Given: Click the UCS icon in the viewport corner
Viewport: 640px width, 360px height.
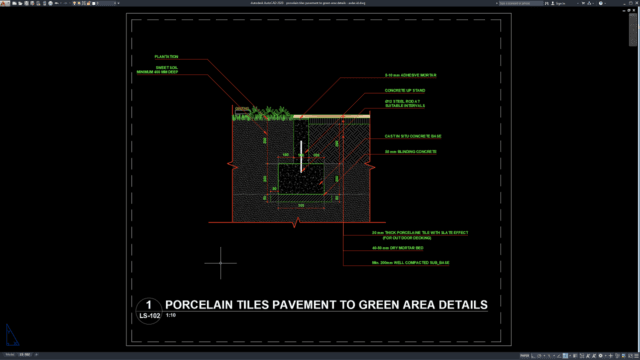Looking at the screenshot, I should 11,335.
